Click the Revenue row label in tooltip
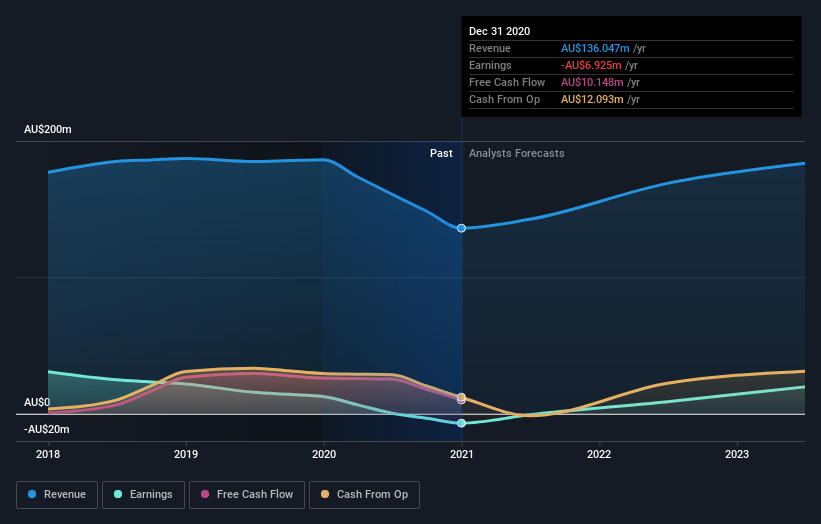 490,48
